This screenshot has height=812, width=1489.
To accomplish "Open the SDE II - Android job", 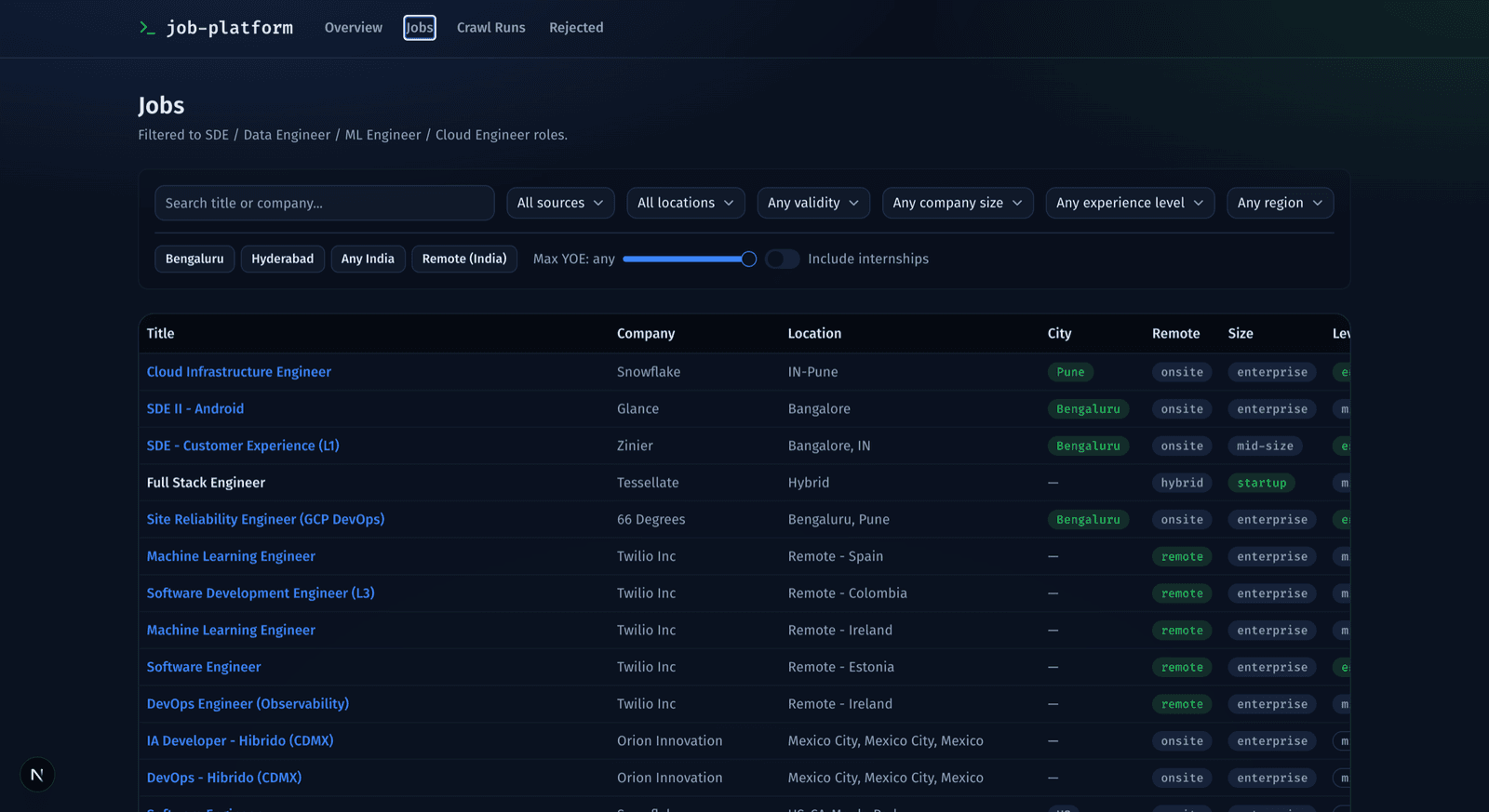I will (195, 409).
